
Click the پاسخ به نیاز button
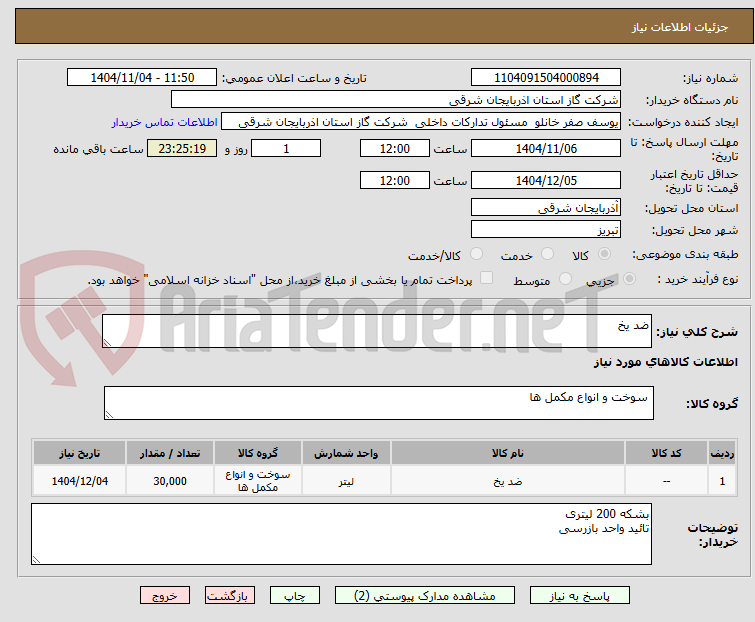pos(579,596)
